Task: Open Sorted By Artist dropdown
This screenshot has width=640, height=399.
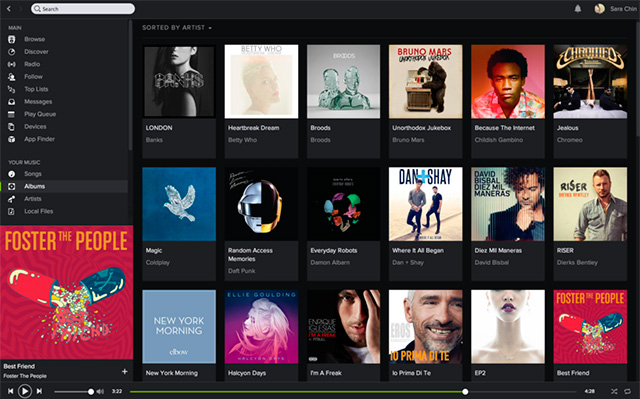Action: [x=177, y=28]
